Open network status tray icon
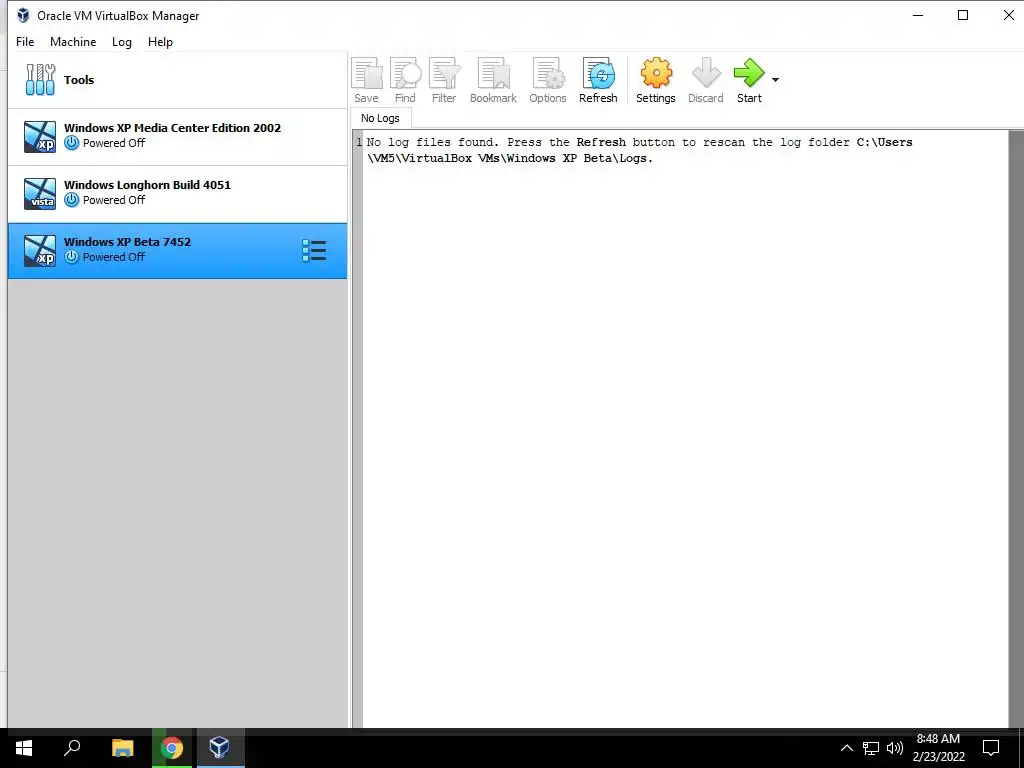The width and height of the screenshot is (1024, 768). click(x=871, y=748)
